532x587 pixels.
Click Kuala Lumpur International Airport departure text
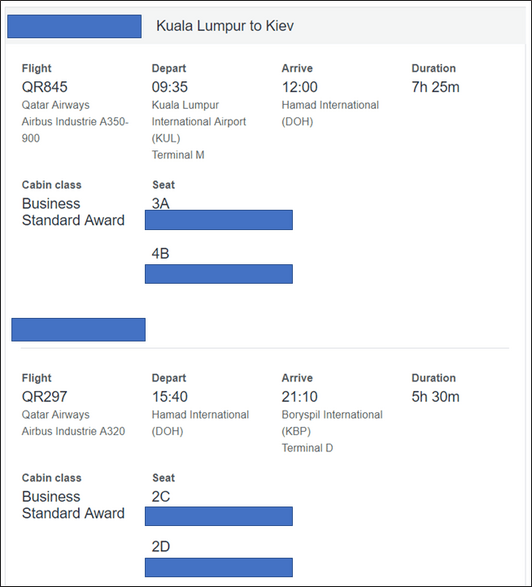(x=199, y=121)
